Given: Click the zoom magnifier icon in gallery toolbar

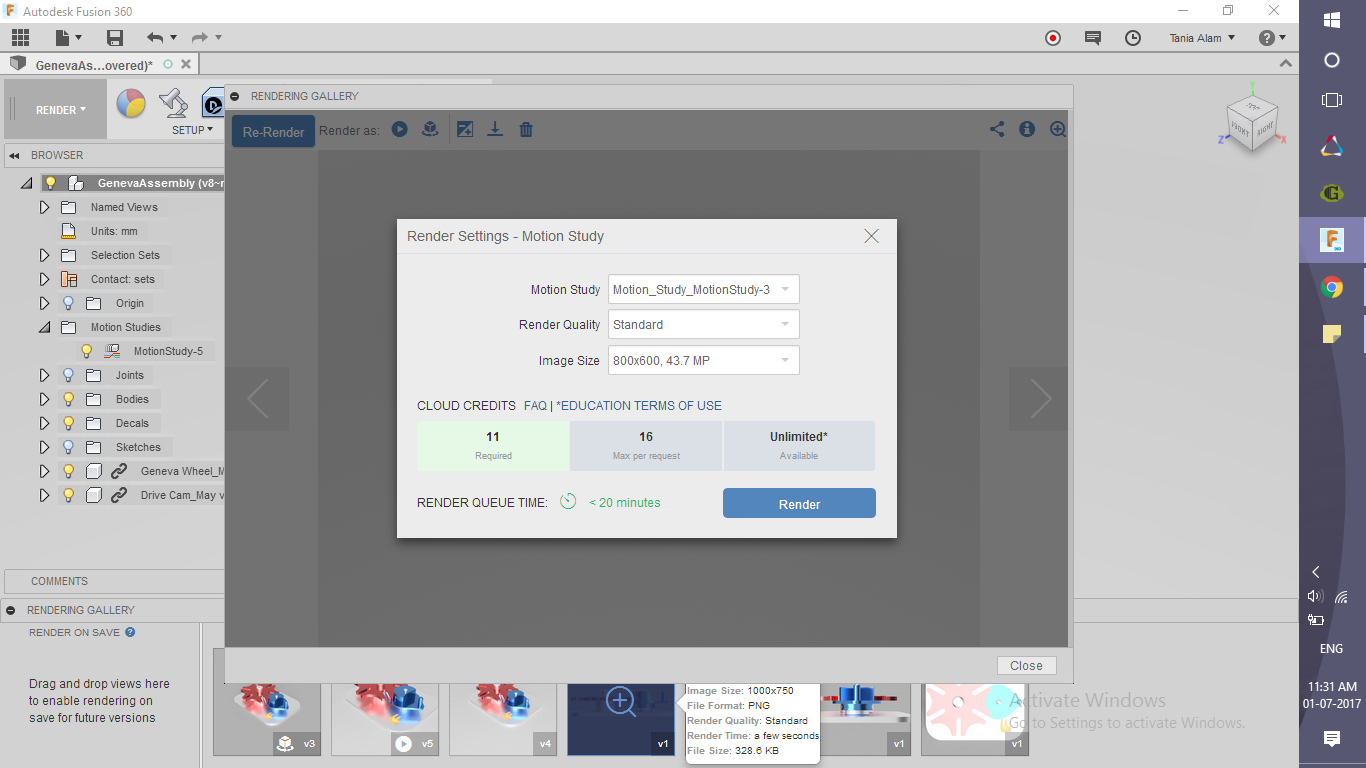Looking at the screenshot, I should tap(1058, 129).
